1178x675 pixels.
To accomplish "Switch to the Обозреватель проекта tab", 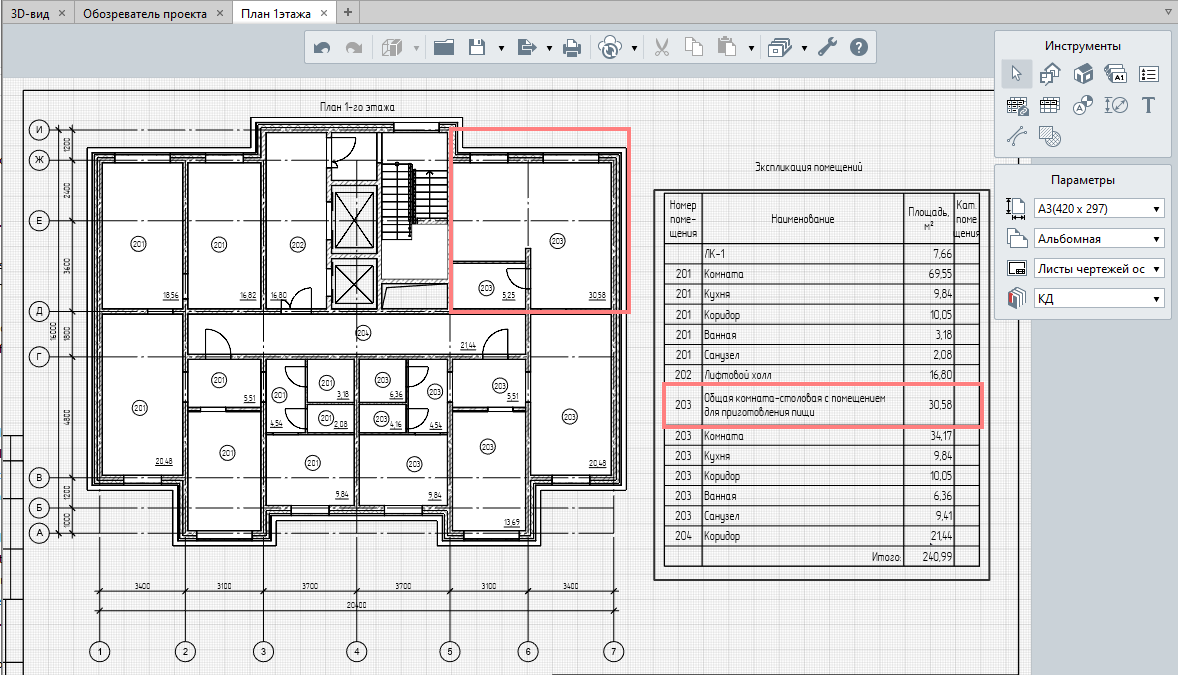I will pos(144,13).
